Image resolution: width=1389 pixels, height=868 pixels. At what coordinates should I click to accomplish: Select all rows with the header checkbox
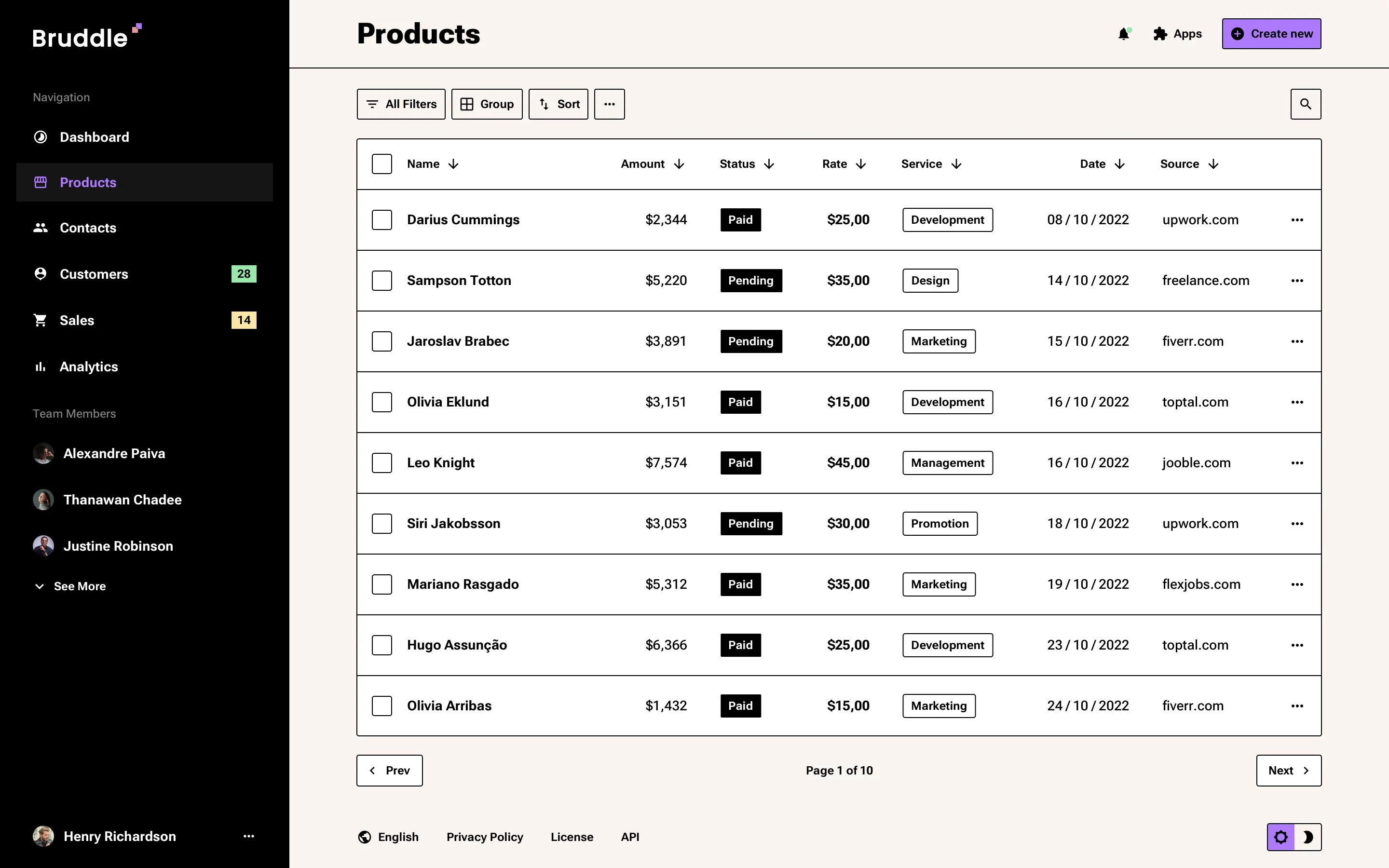click(x=382, y=163)
